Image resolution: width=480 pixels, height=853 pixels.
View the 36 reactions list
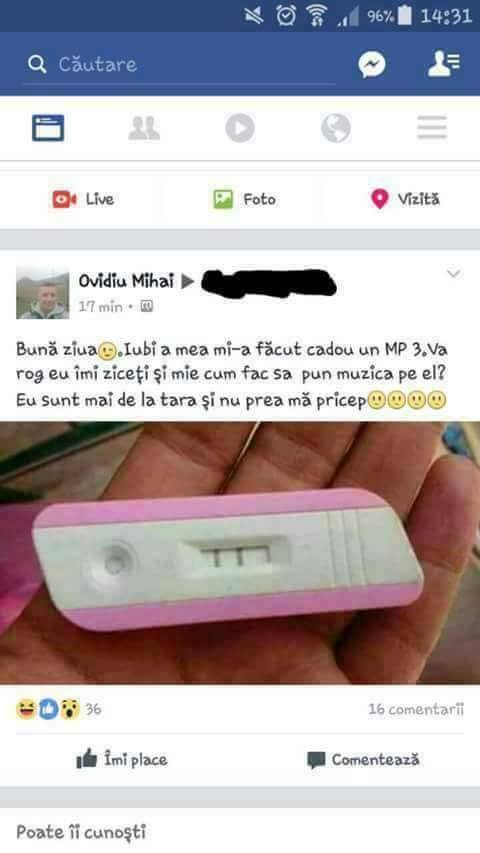(x=59, y=709)
